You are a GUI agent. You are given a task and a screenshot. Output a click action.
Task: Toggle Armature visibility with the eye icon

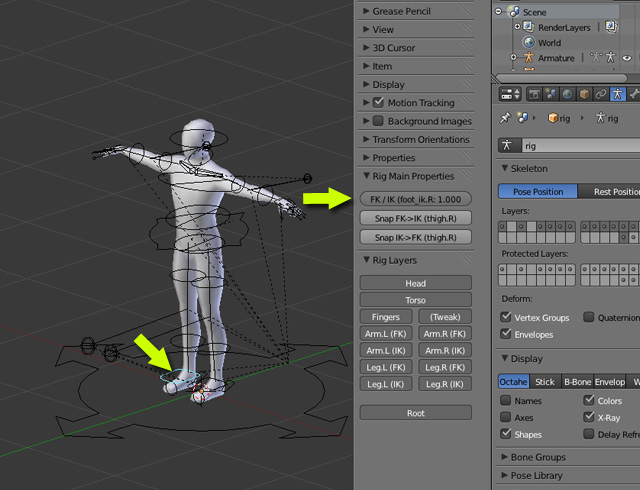point(627,58)
